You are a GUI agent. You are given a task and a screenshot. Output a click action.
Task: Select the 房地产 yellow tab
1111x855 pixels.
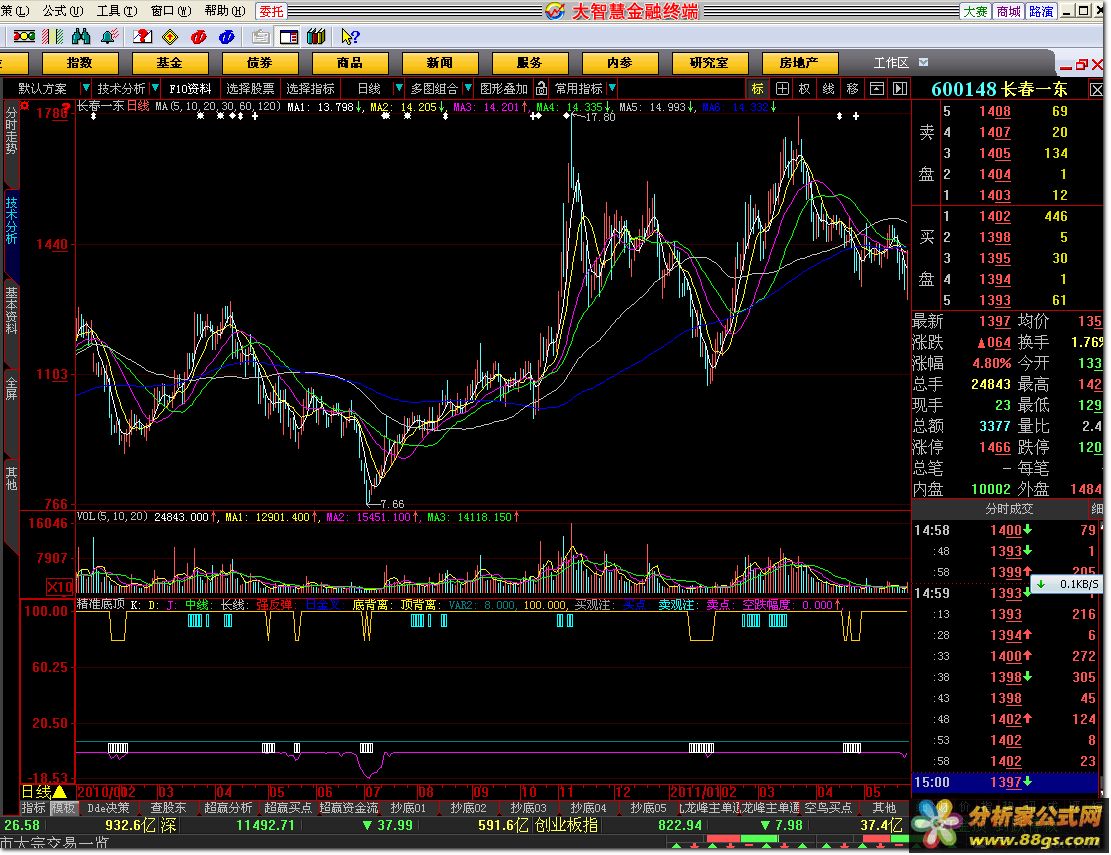799,63
